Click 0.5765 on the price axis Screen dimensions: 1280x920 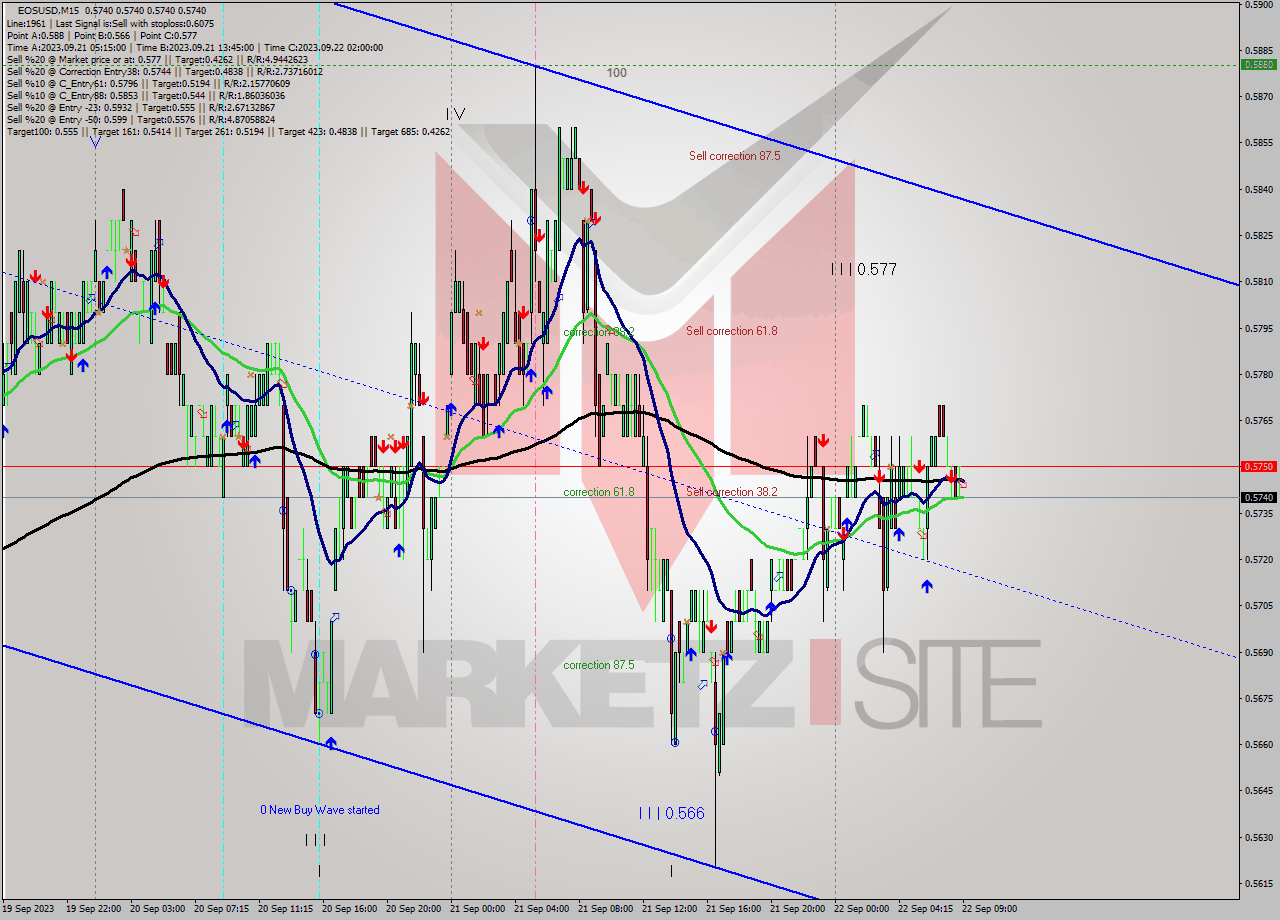(1258, 421)
